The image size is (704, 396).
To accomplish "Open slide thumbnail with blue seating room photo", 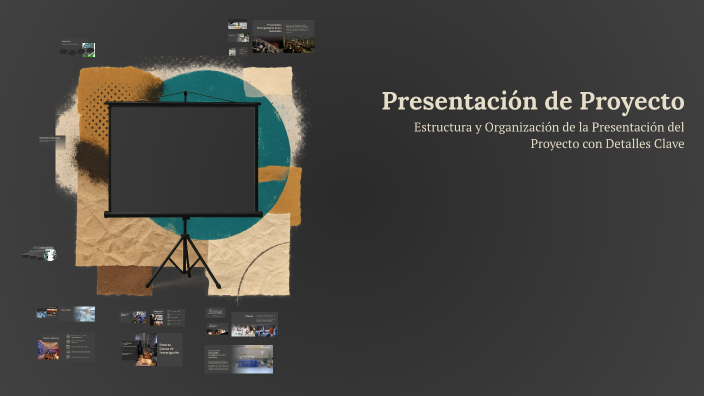I will (x=239, y=359).
